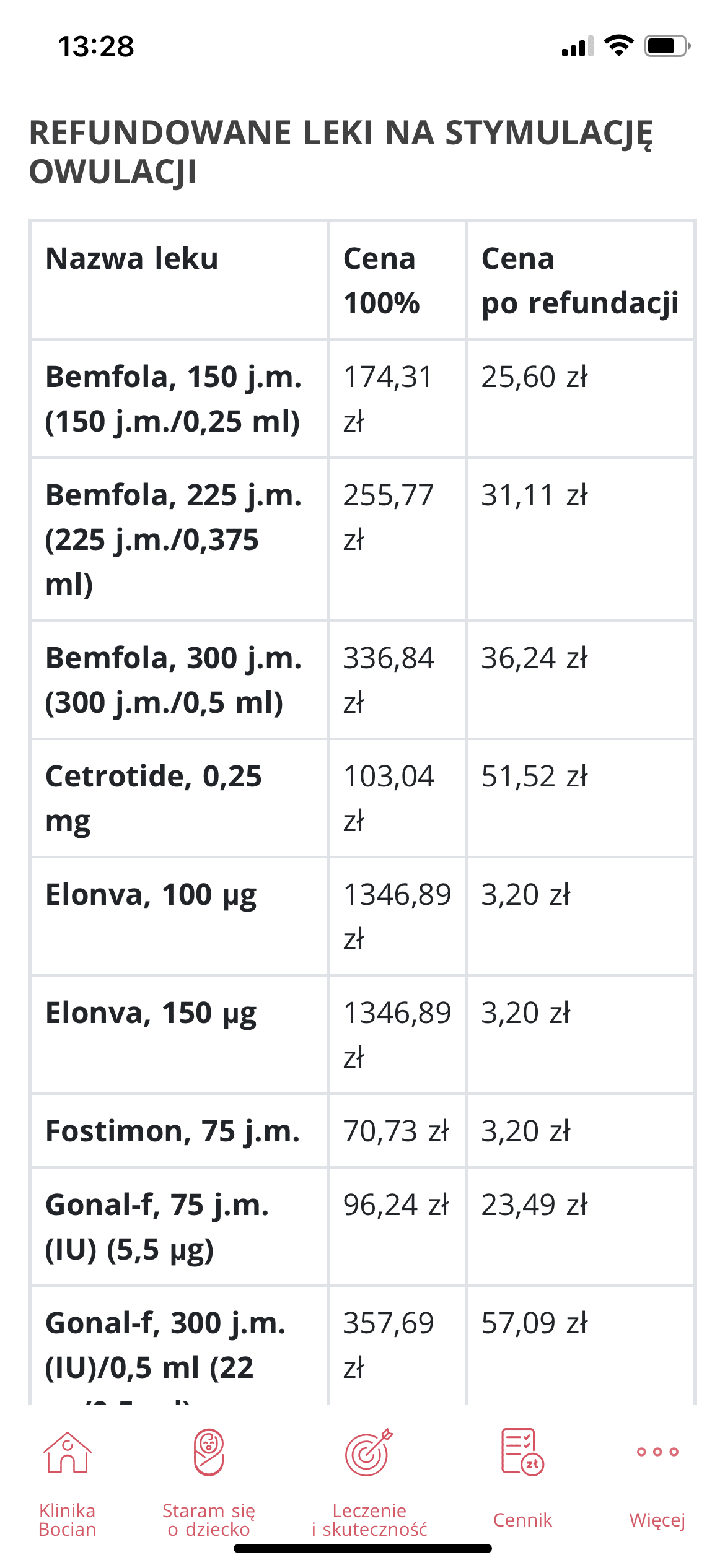This screenshot has height=1568, width=725.
Task: Tap the Elonva 100 µg drug name
Action: [151, 895]
